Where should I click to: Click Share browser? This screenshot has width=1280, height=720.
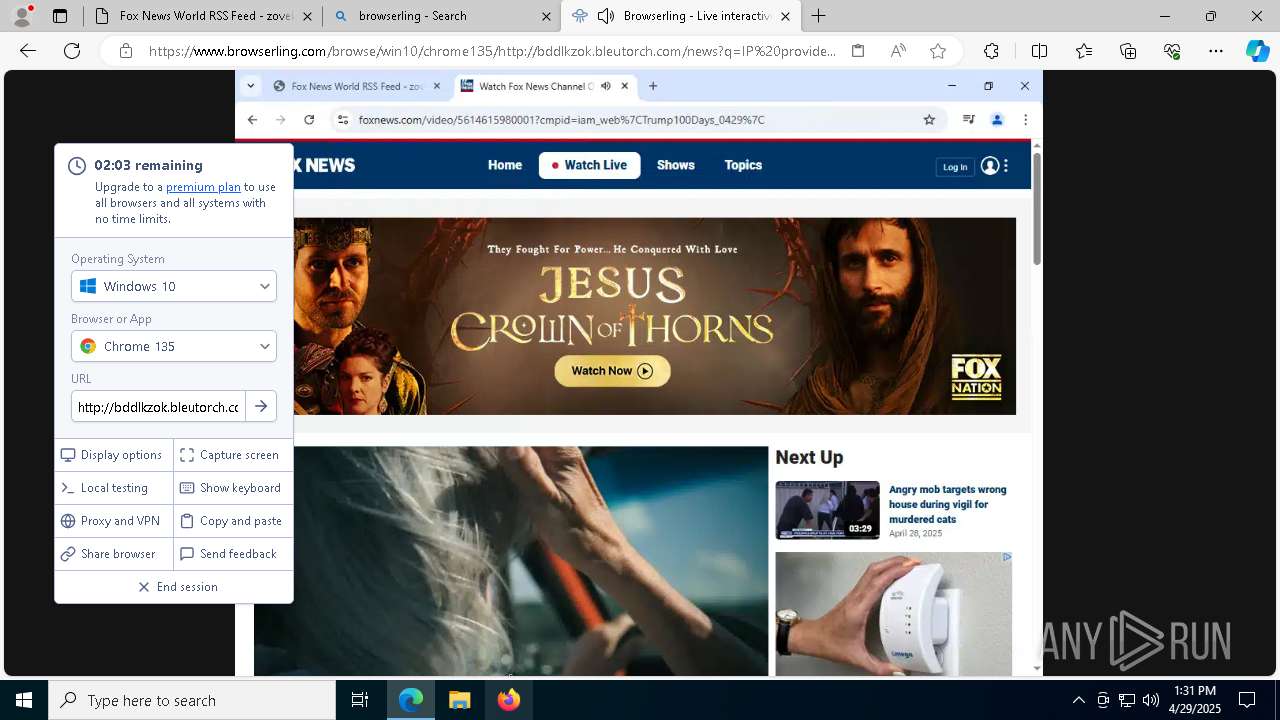tap(114, 554)
